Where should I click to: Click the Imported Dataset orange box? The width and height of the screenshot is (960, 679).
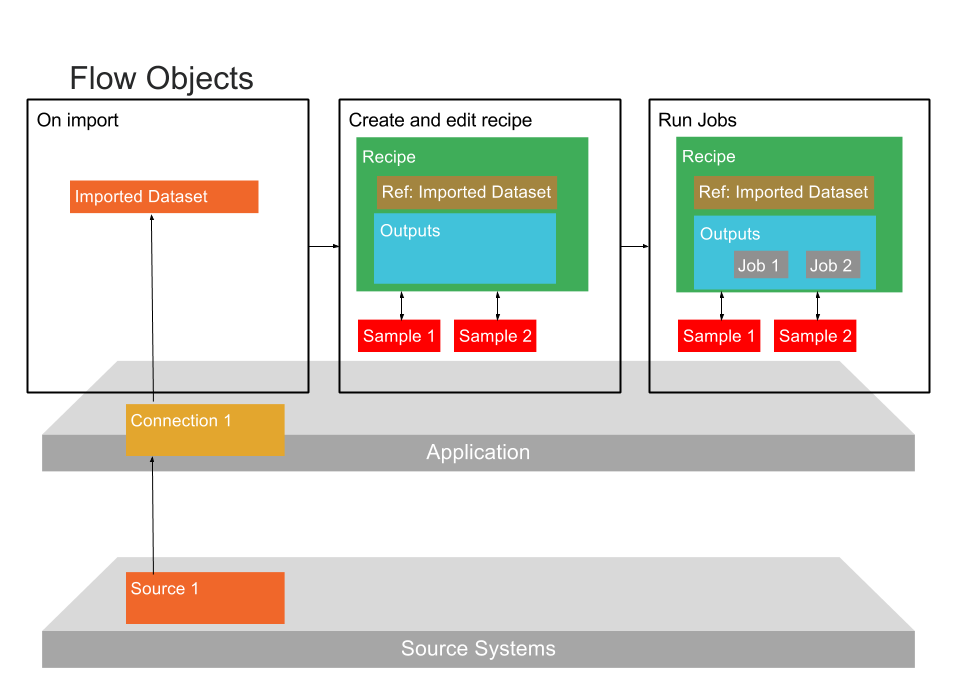[164, 197]
